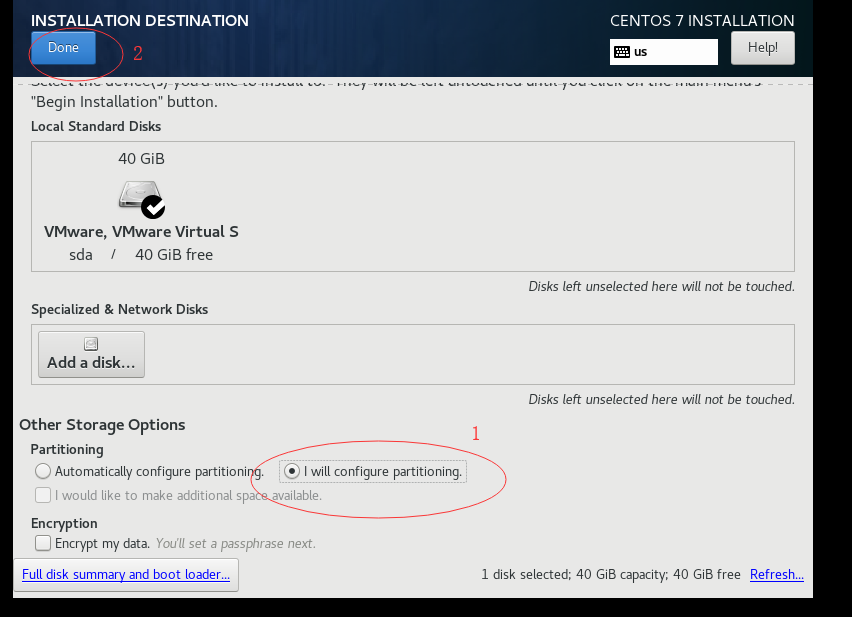Click the small disk icon above Add a disk

(91, 344)
